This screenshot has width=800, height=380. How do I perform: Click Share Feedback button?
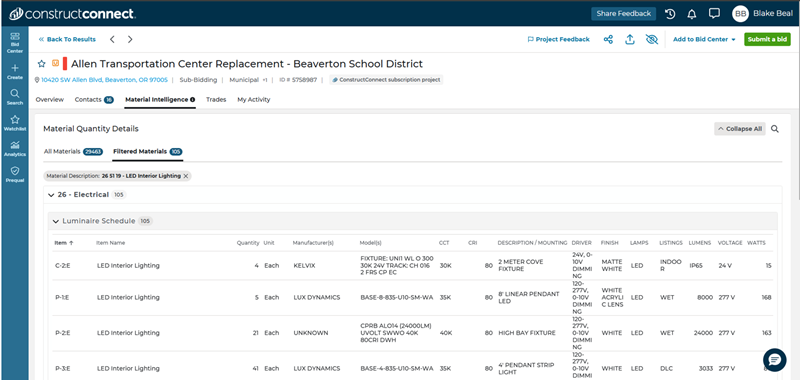click(623, 14)
